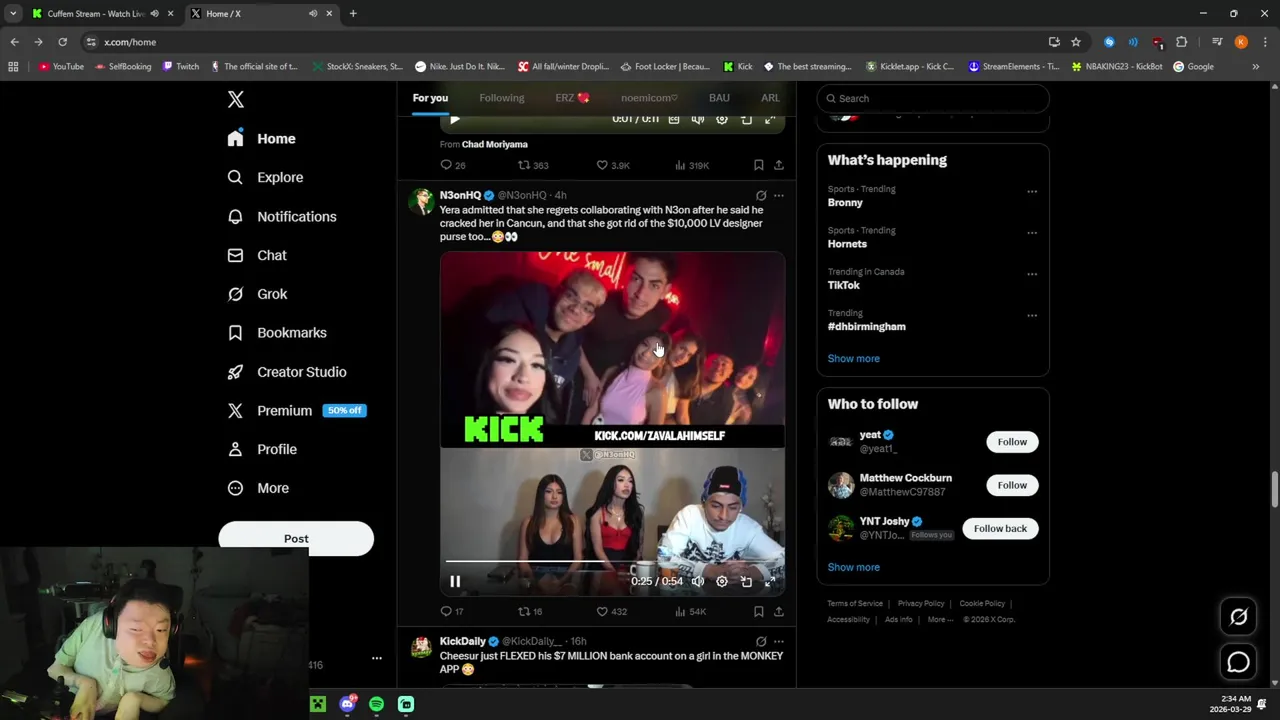Click the X Search input field
Screen dimensions: 1280x720
tap(933, 98)
